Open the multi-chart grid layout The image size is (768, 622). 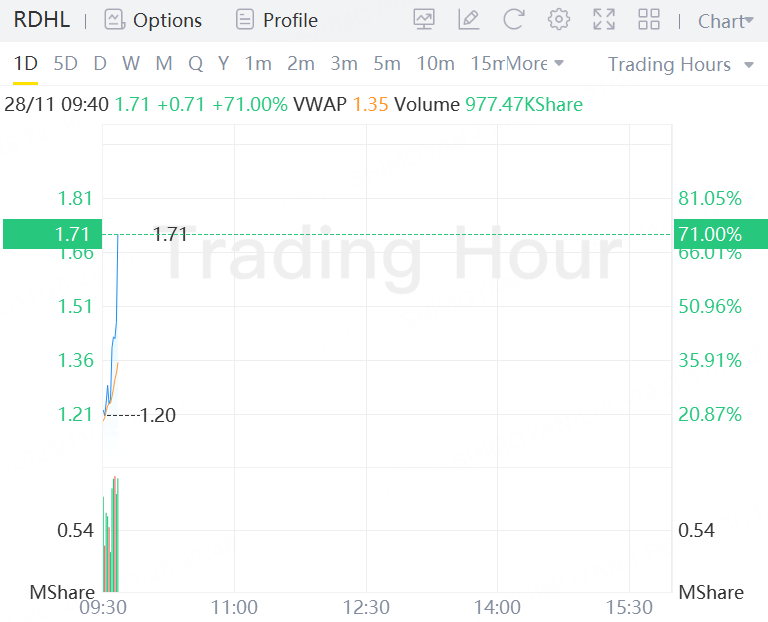649,20
